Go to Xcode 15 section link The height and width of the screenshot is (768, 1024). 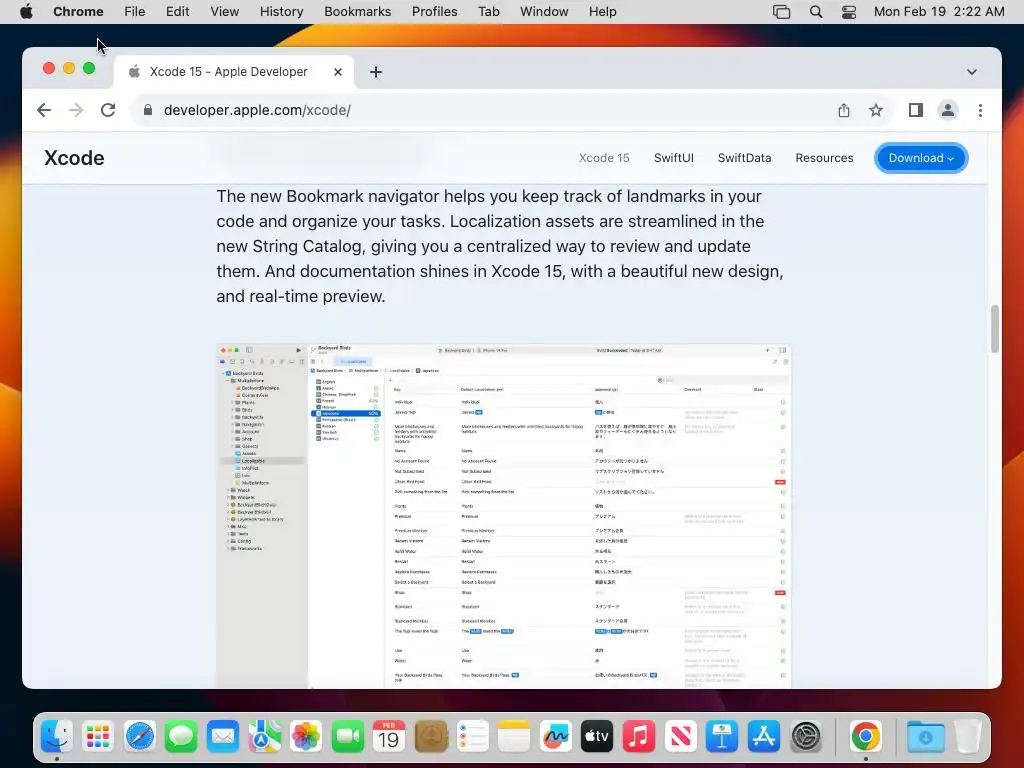[604, 158]
